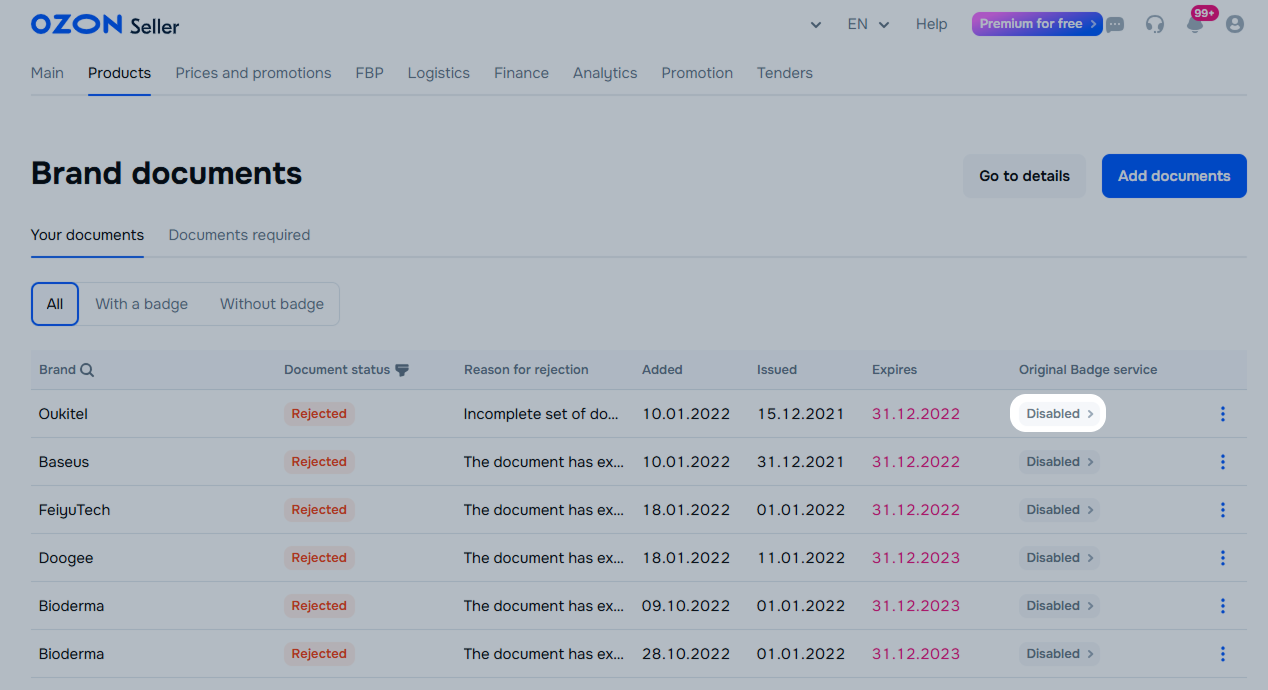
Task: Open the Finance menu item
Action: click(x=521, y=73)
